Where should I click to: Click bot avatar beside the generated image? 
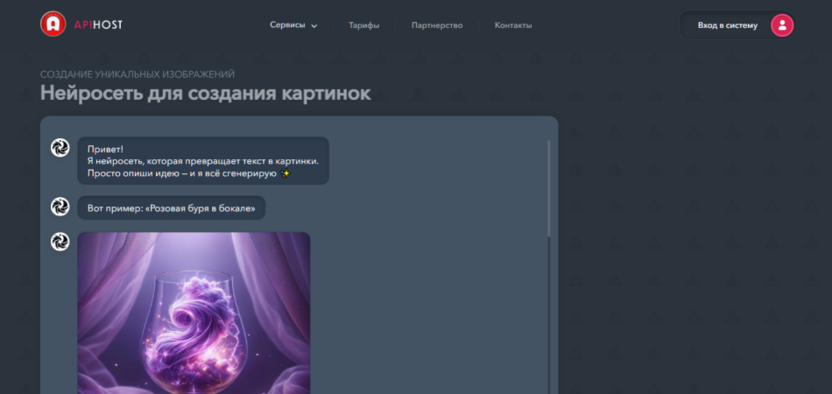[60, 242]
